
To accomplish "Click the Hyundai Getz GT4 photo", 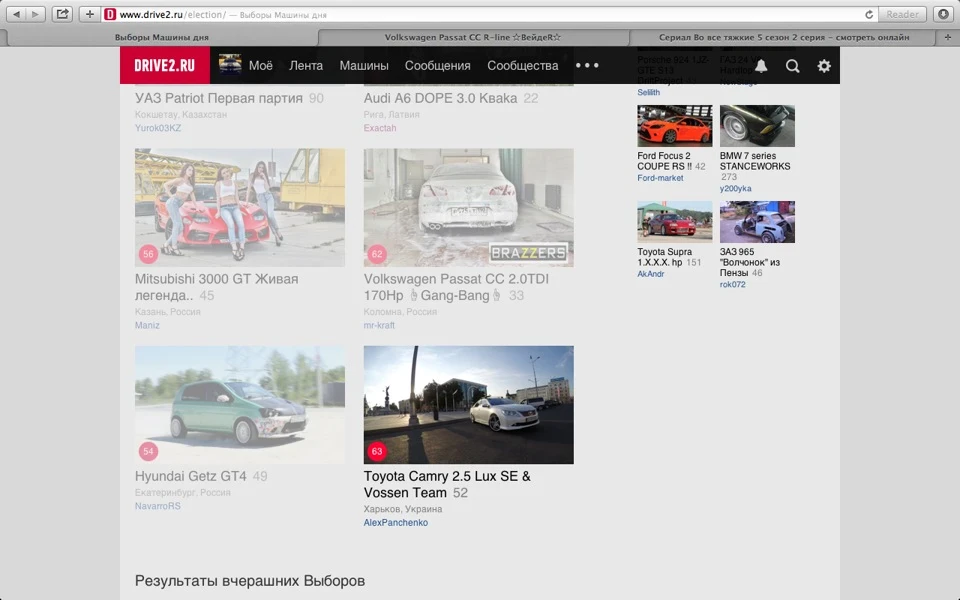I will tap(239, 405).
